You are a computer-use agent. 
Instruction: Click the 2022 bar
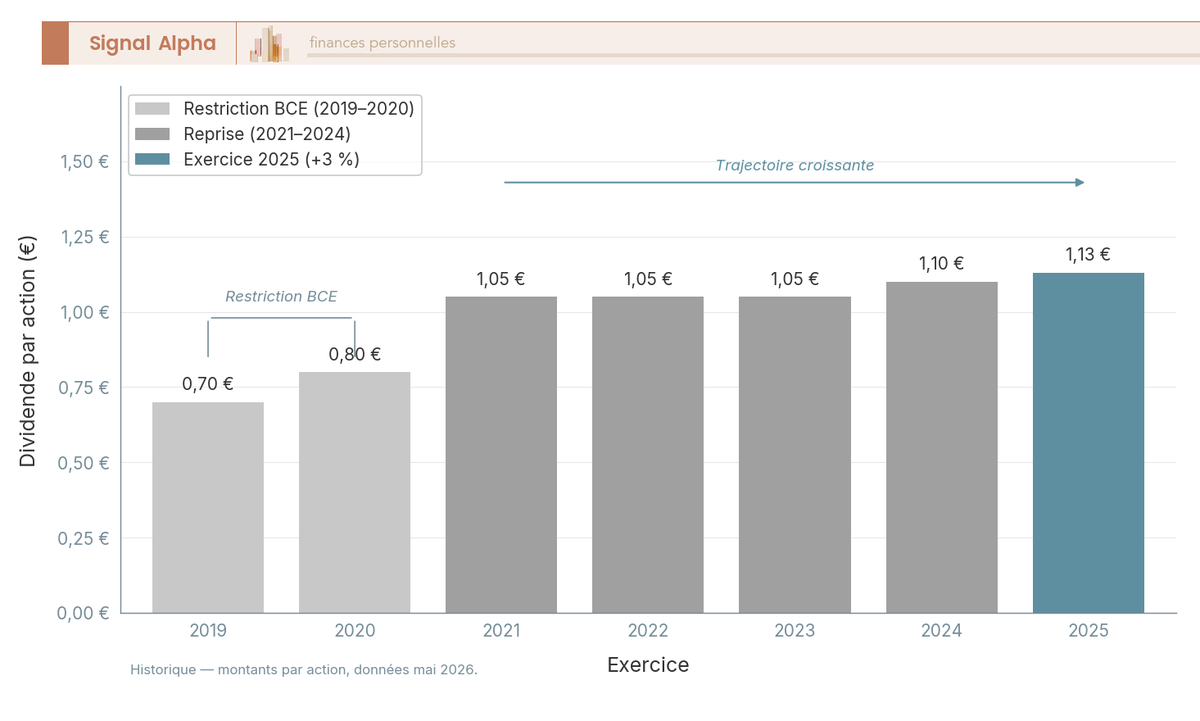pos(648,455)
